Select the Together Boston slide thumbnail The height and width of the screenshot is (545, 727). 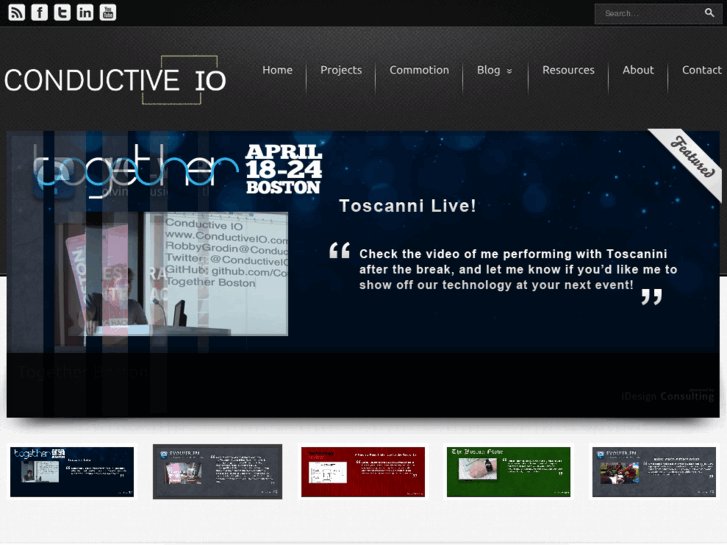pyautogui.click(x=72, y=472)
